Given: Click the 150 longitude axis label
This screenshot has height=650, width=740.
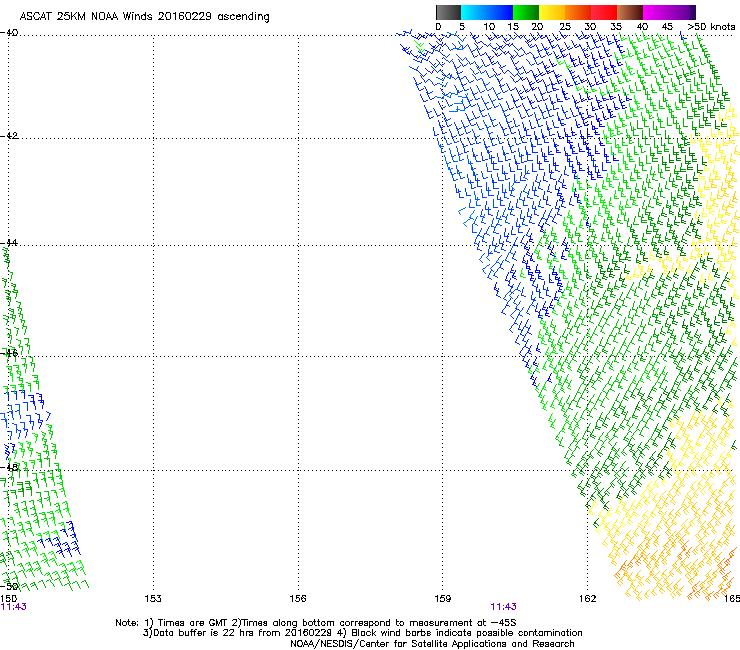Looking at the screenshot, I should pos(8,599).
